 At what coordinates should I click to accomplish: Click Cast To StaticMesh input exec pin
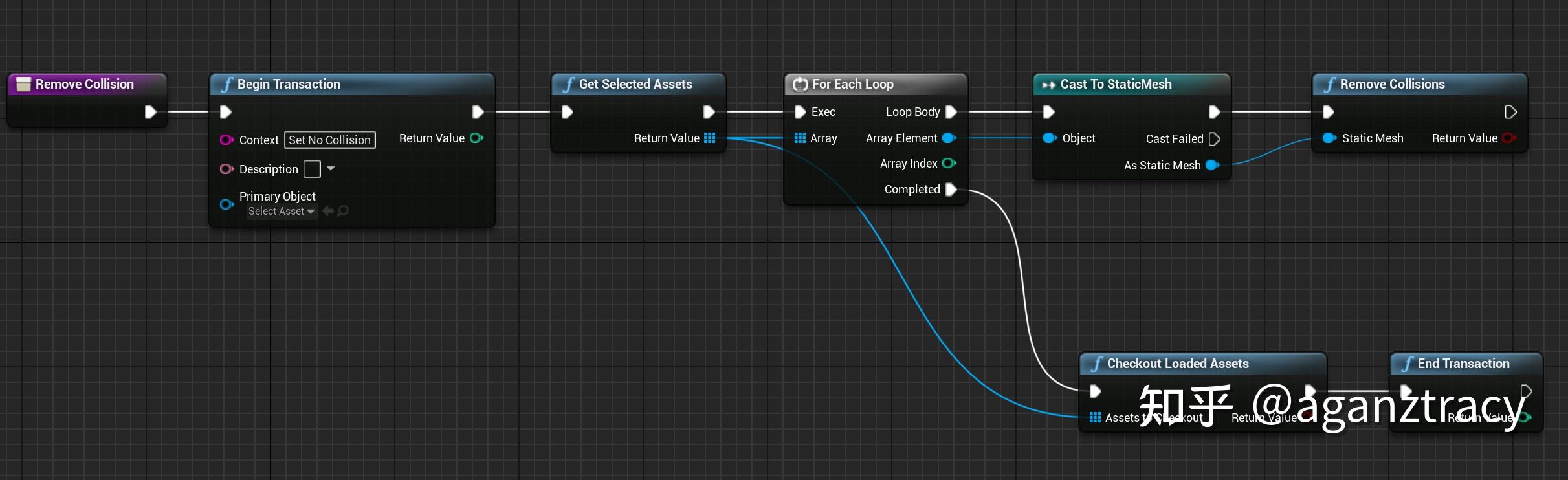click(1049, 112)
